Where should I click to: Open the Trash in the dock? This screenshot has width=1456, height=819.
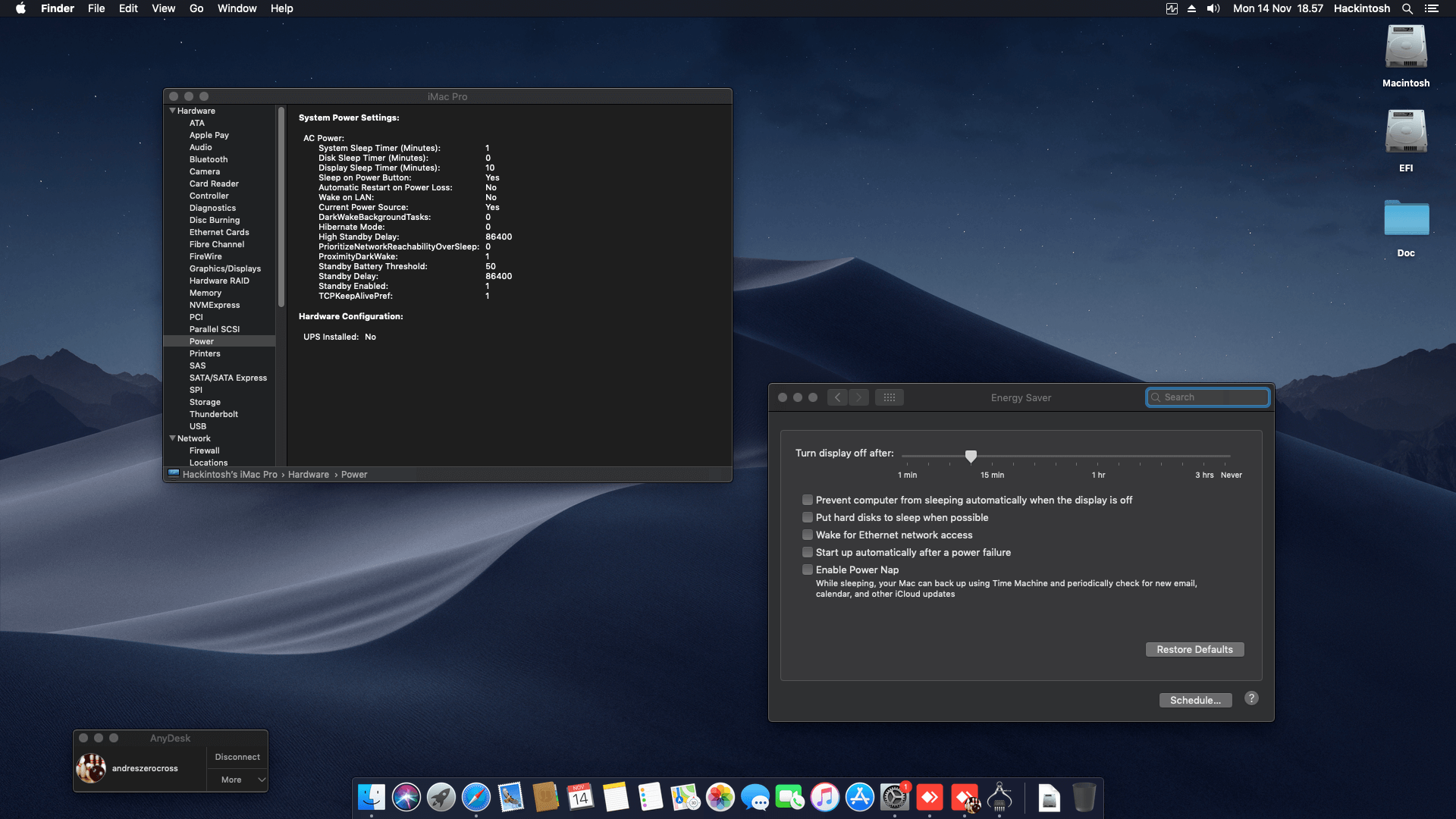click(x=1084, y=797)
